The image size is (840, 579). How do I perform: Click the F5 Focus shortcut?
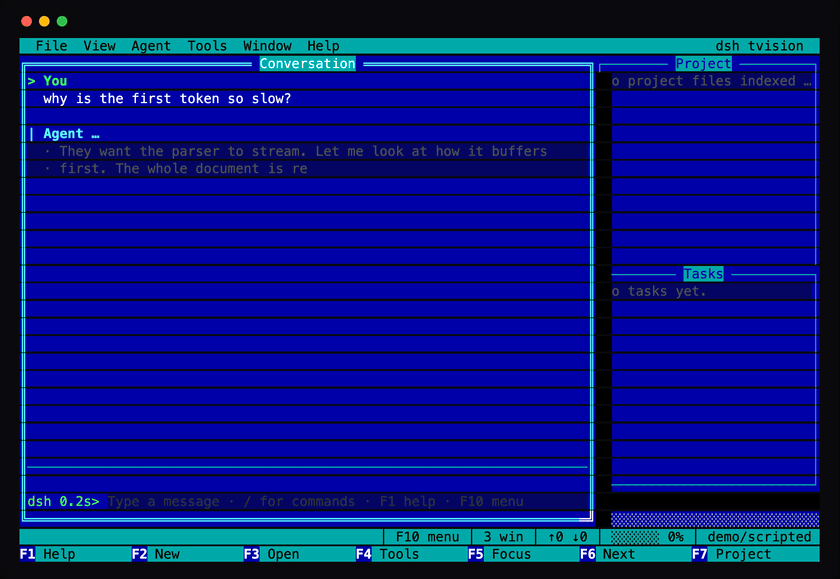[x=500, y=554]
